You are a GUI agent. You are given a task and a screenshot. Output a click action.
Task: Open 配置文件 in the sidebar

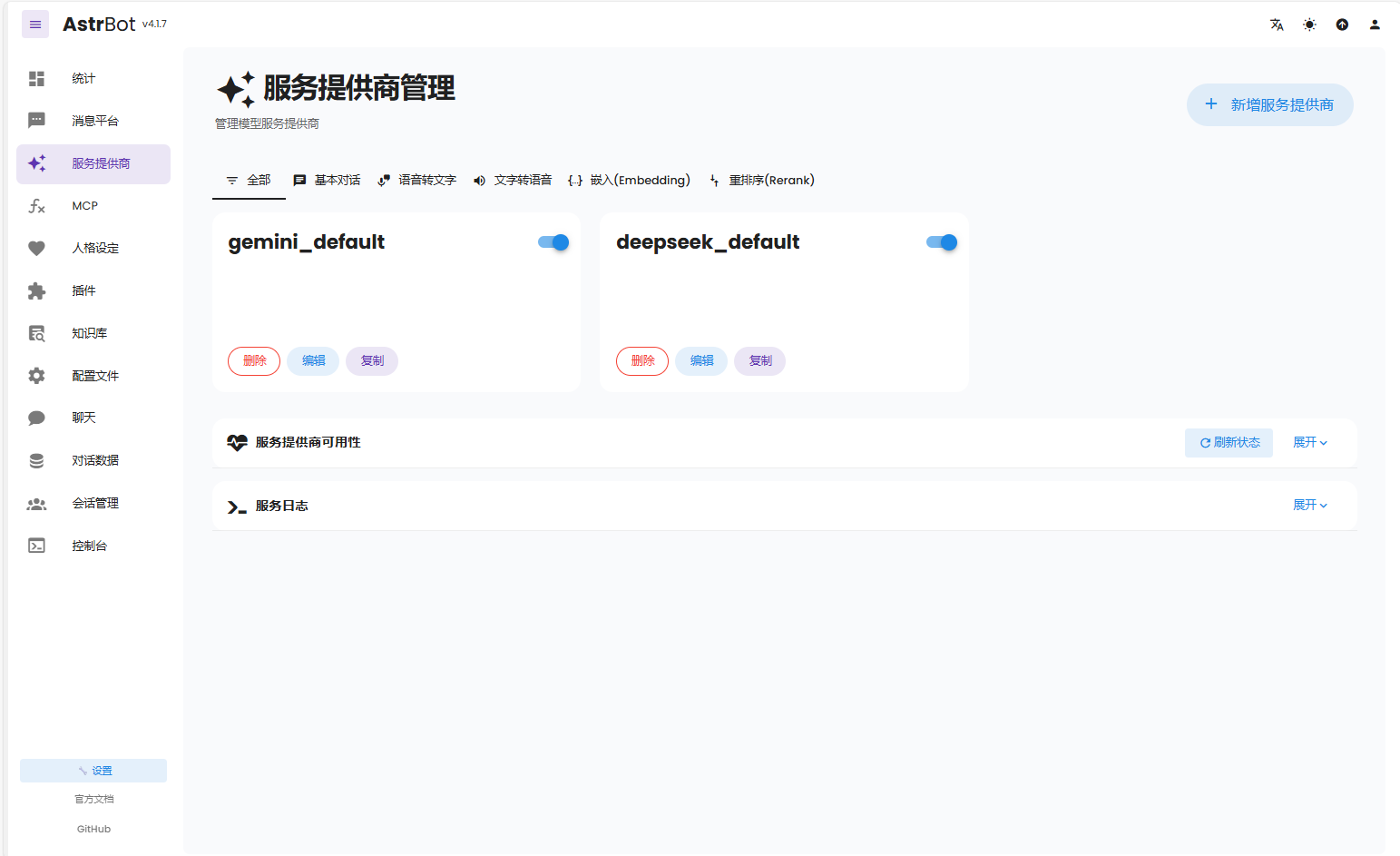pos(95,376)
